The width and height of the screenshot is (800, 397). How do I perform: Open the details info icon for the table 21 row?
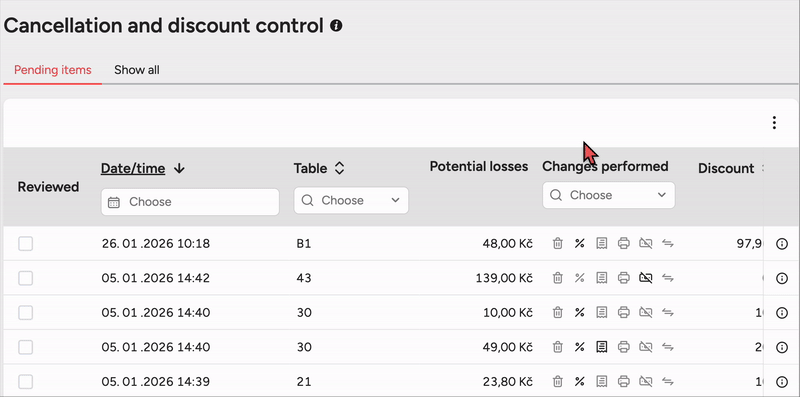pos(782,381)
